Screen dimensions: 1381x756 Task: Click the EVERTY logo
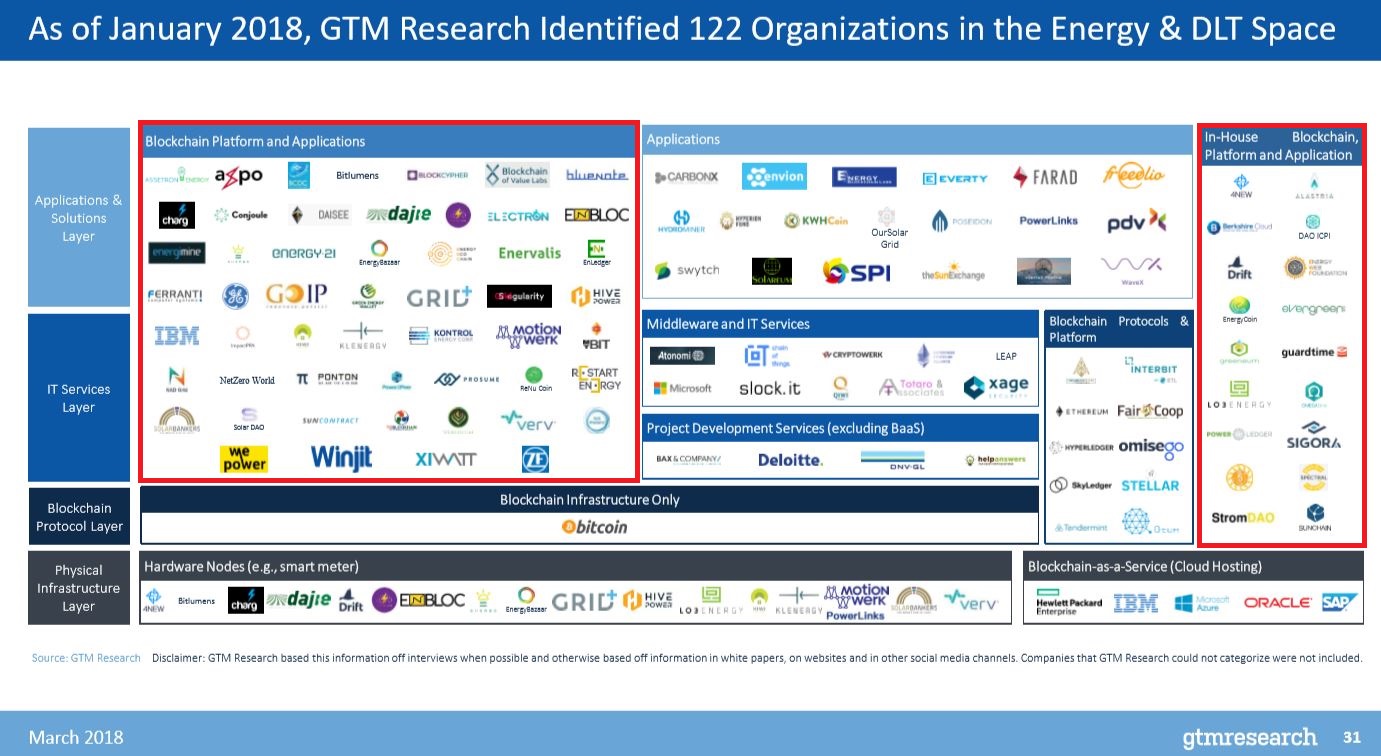[x=955, y=178]
